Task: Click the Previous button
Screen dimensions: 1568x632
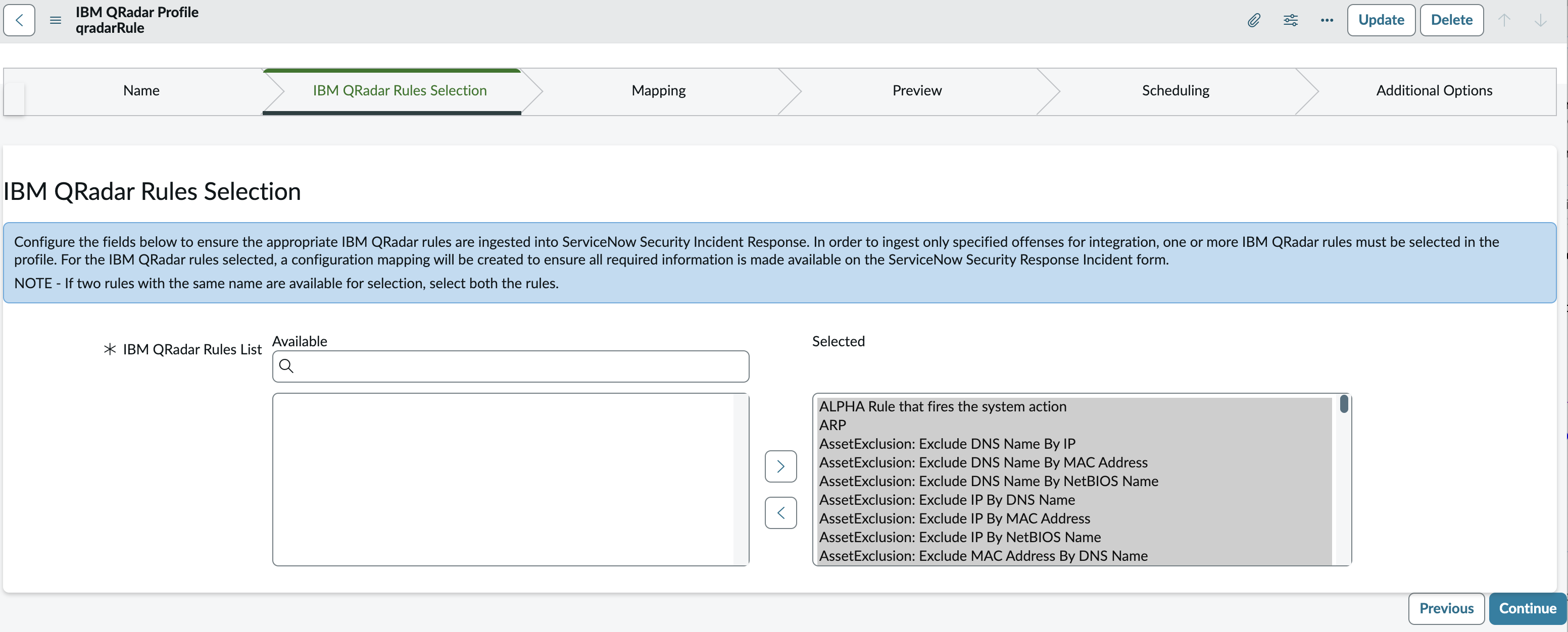Action: tap(1446, 608)
